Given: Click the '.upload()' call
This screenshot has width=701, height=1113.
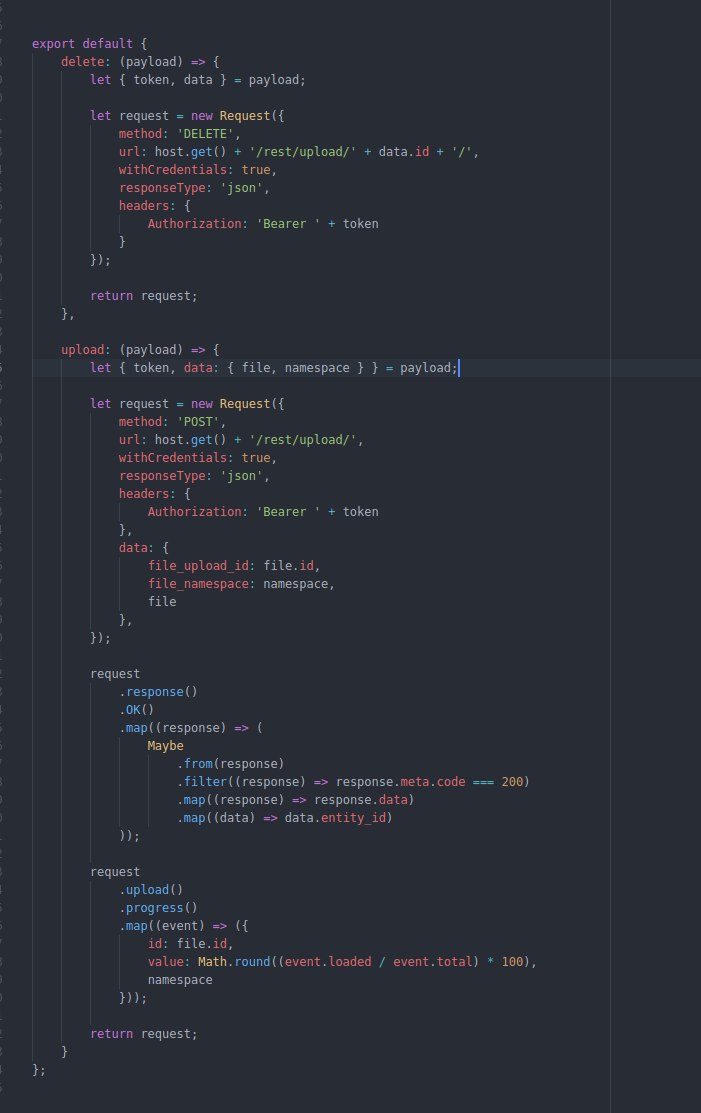Looking at the screenshot, I should [151, 890].
